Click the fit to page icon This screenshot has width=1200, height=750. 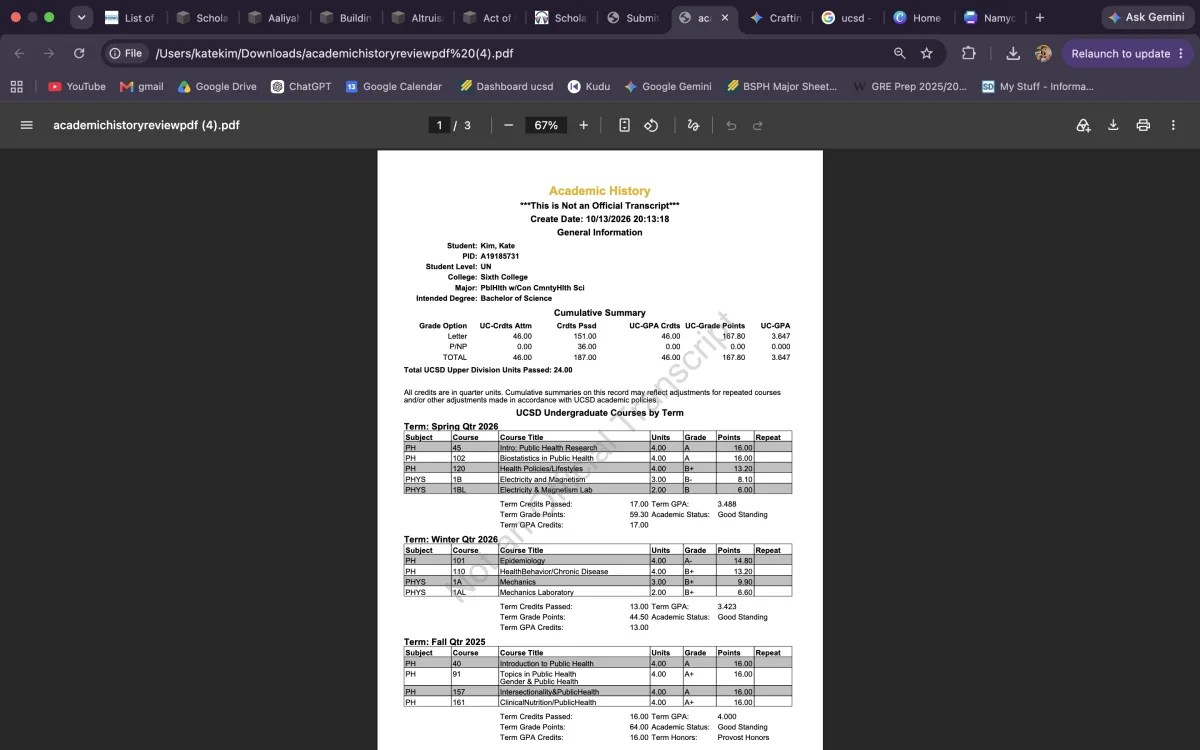[x=624, y=125]
